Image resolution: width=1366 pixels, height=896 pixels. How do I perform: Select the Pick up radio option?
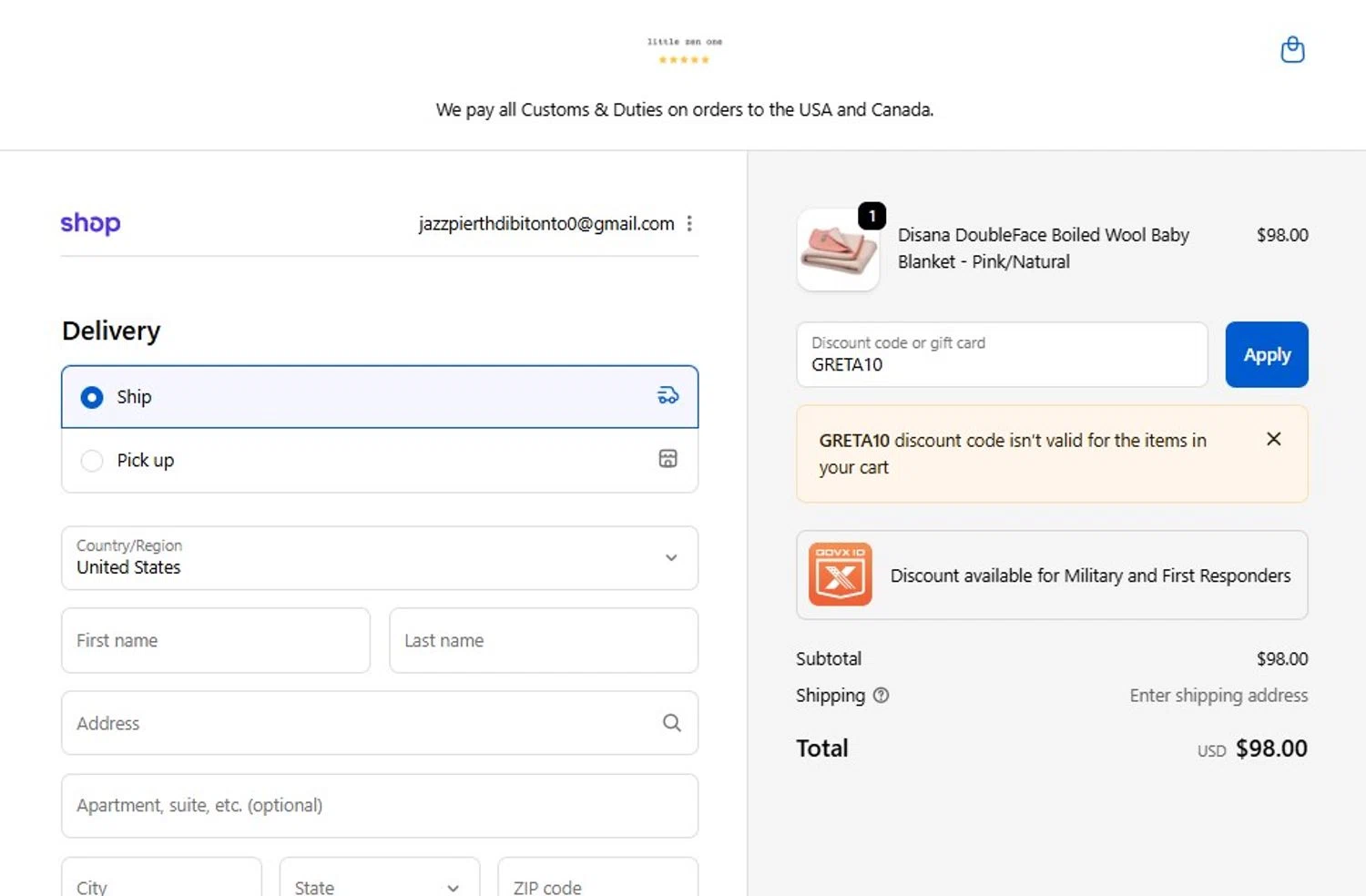point(92,461)
